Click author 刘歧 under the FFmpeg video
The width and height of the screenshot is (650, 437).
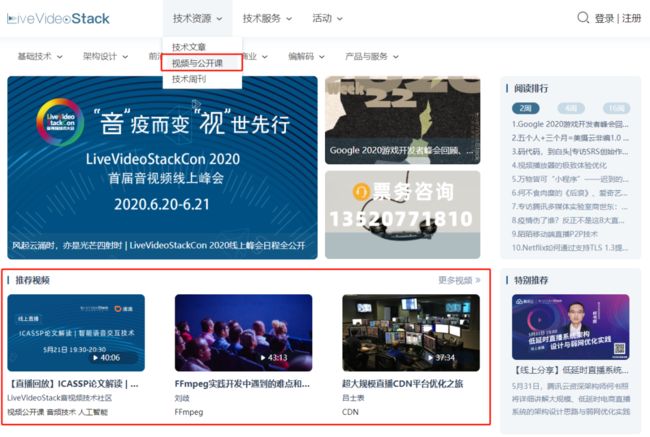coord(182,398)
